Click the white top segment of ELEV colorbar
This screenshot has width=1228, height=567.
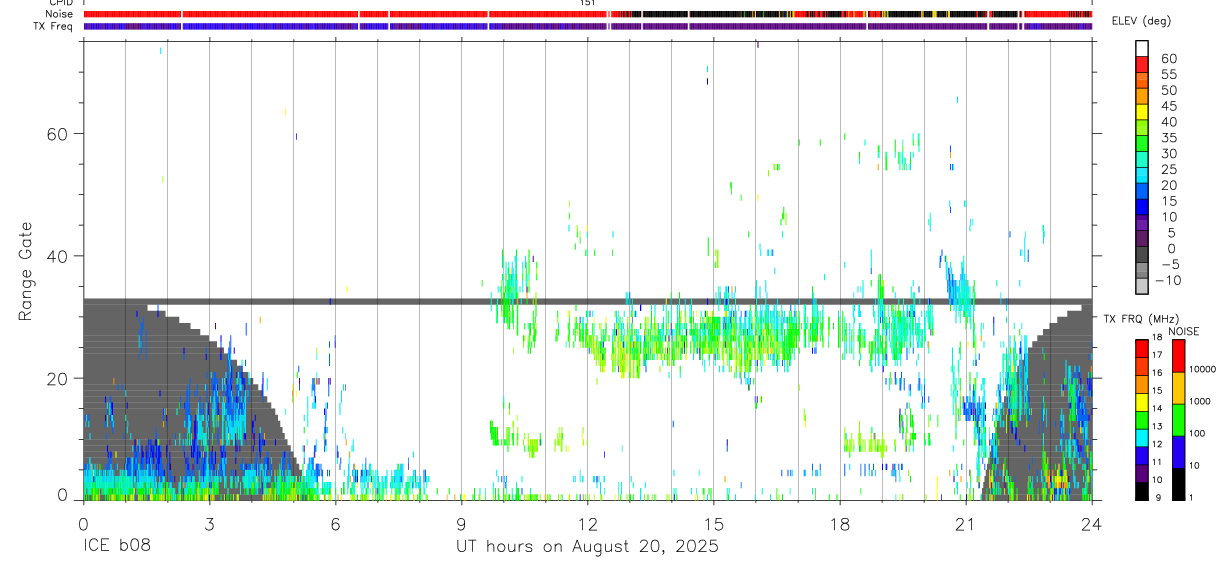coord(1142,48)
